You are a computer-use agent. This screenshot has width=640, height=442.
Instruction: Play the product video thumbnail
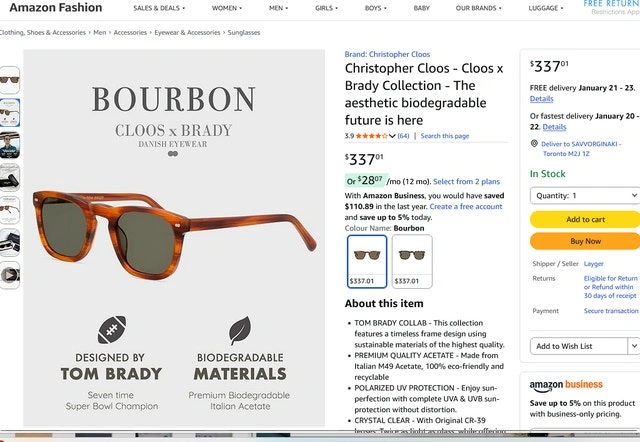coord(9,273)
